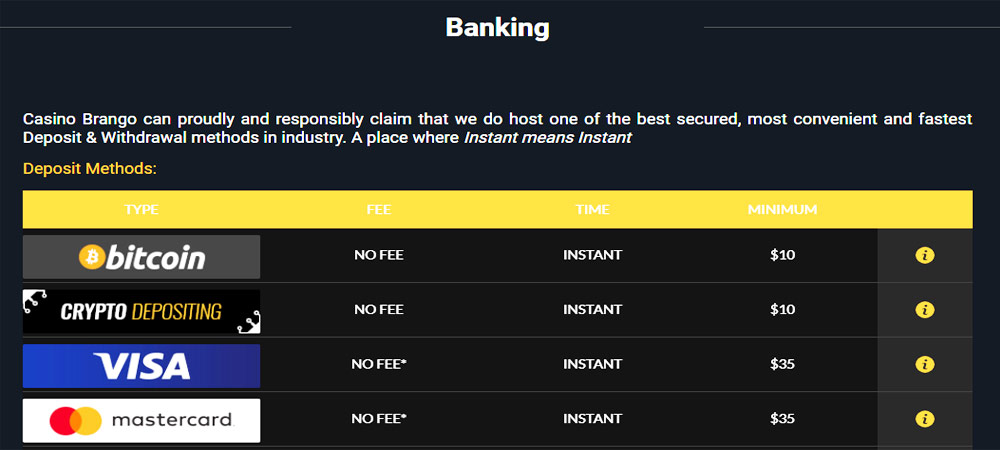
Task: Open the Mastercard row info icon
Action: pyautogui.click(x=924, y=419)
